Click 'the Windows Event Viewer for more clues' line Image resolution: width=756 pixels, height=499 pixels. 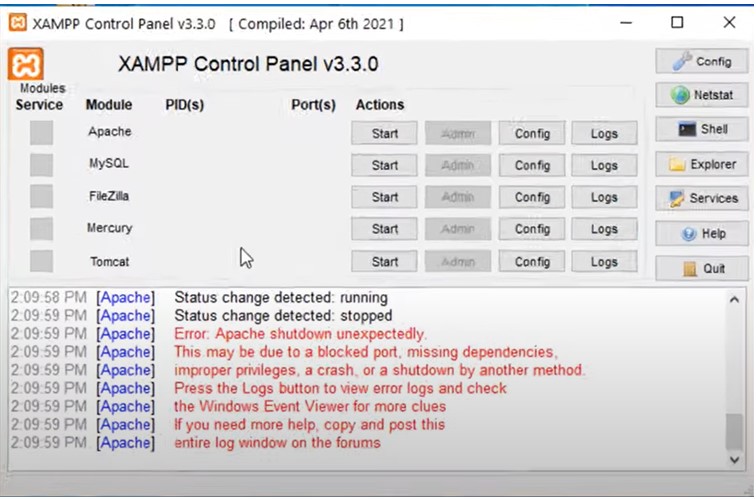point(310,406)
